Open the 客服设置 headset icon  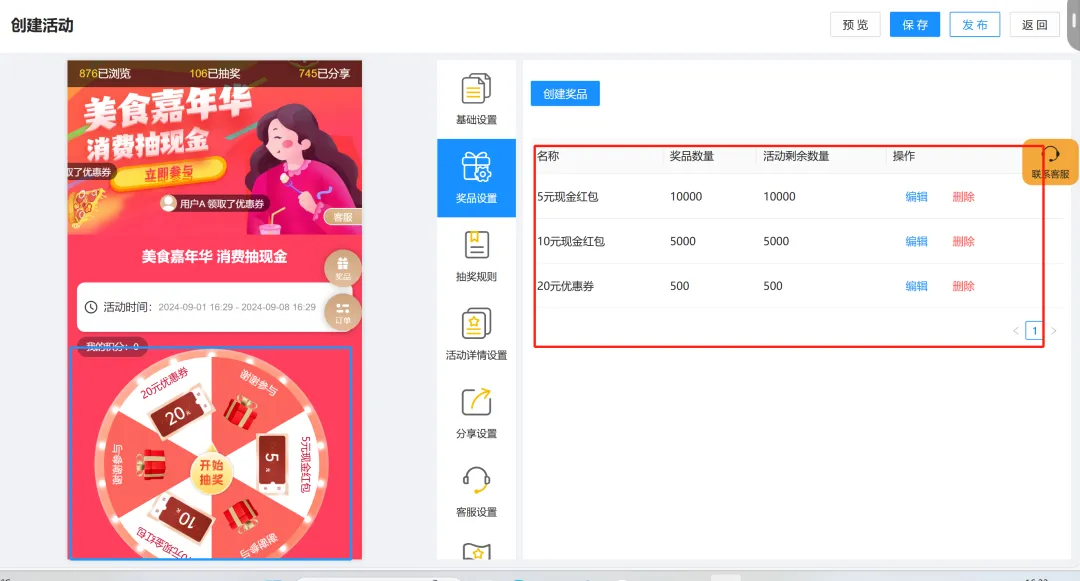click(476, 481)
